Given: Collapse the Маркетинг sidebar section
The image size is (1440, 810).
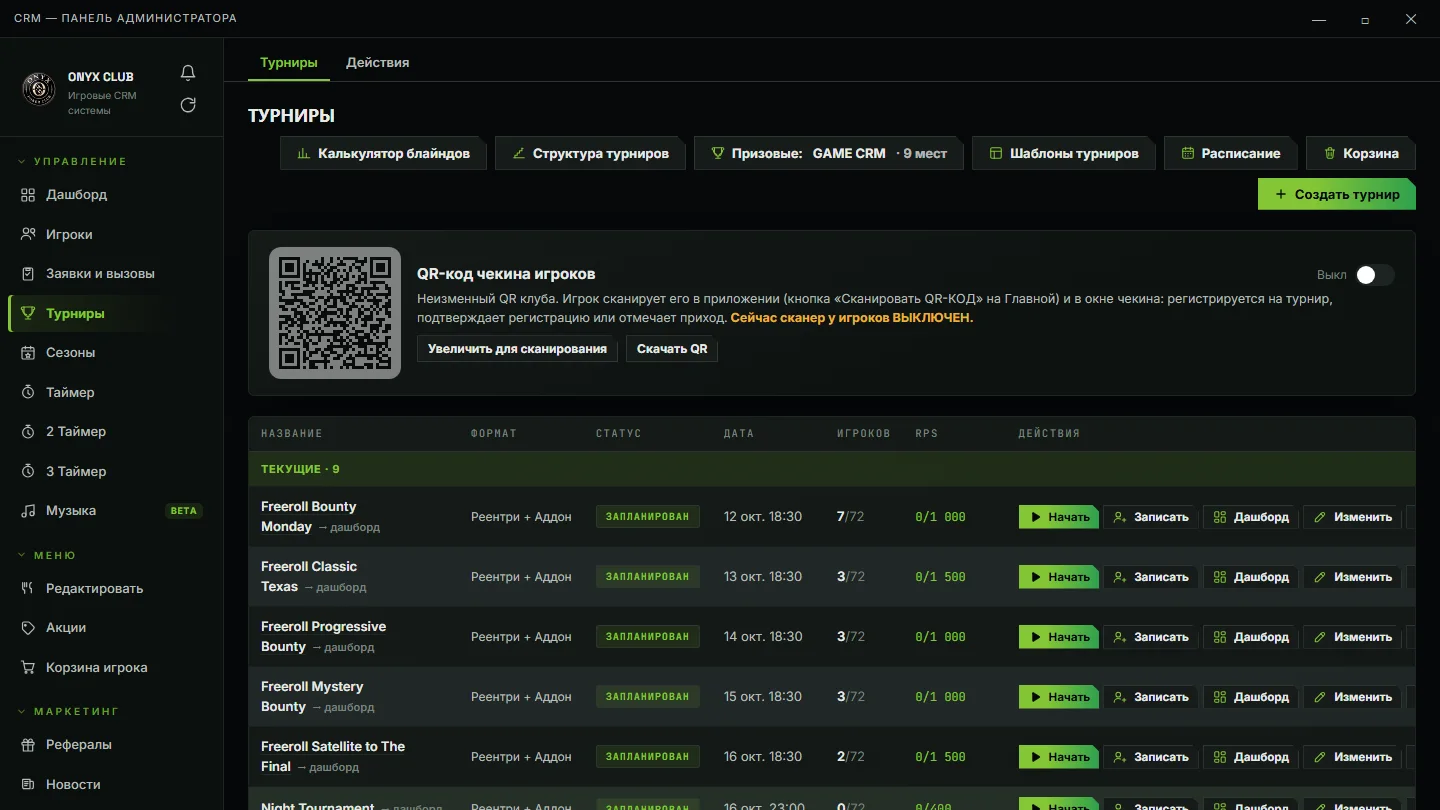Looking at the screenshot, I should click(68, 711).
